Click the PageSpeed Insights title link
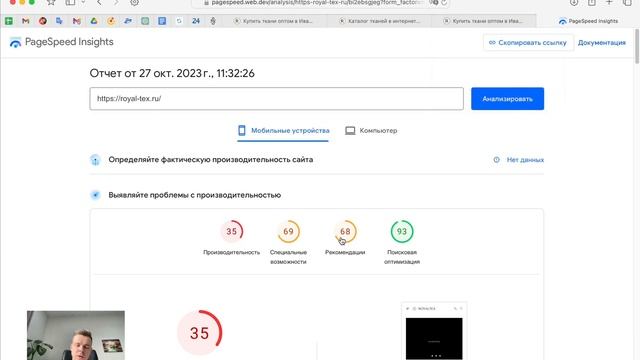Image resolution: width=640 pixels, height=360 pixels. [x=69, y=42]
